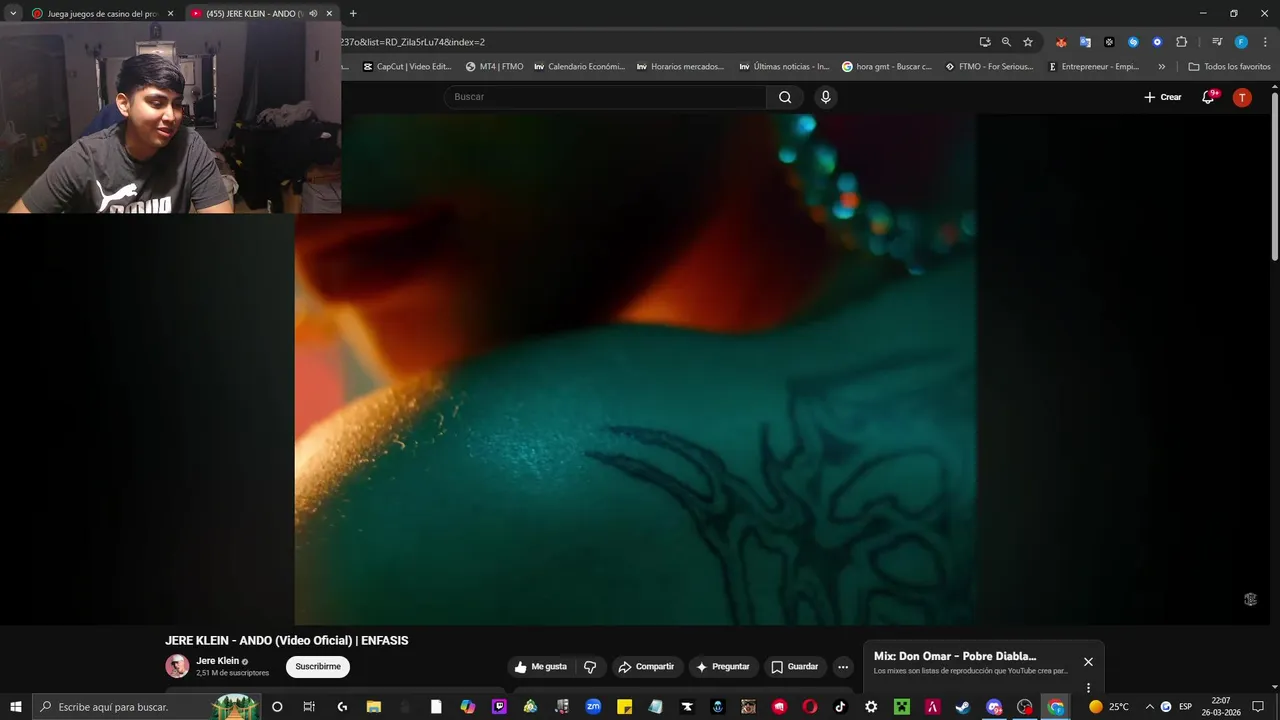This screenshot has height=720, width=1280.
Task: Open hora gmt - Buscar bookmark
Action: (x=887, y=67)
